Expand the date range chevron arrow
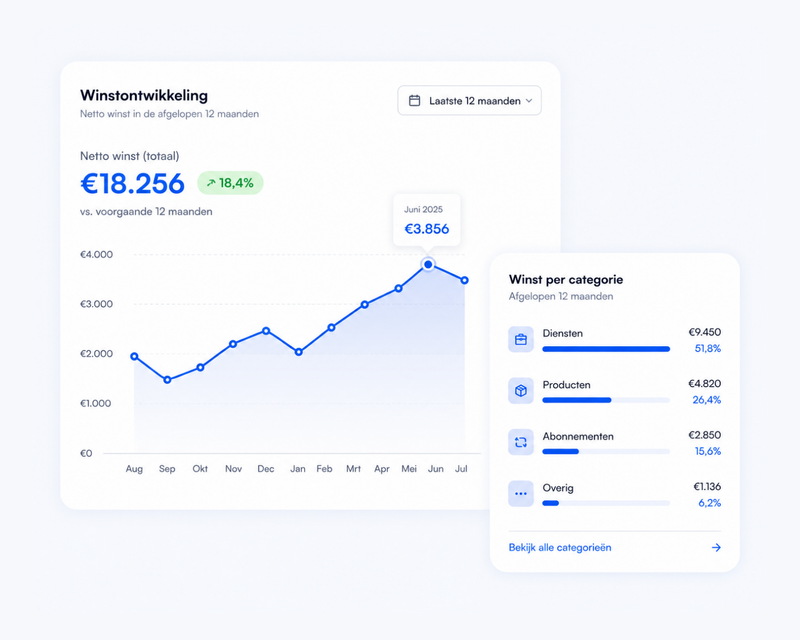The image size is (800, 640). coord(529,101)
